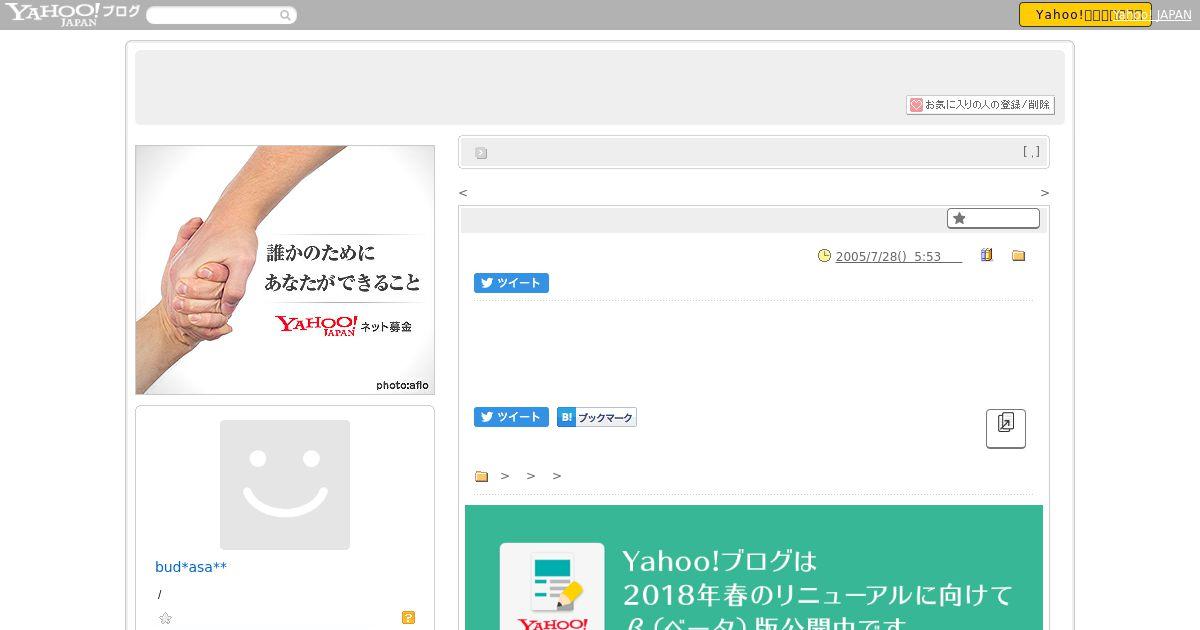The image size is (1200, 630).
Task: Click the star favorite button
Action: tap(993, 218)
